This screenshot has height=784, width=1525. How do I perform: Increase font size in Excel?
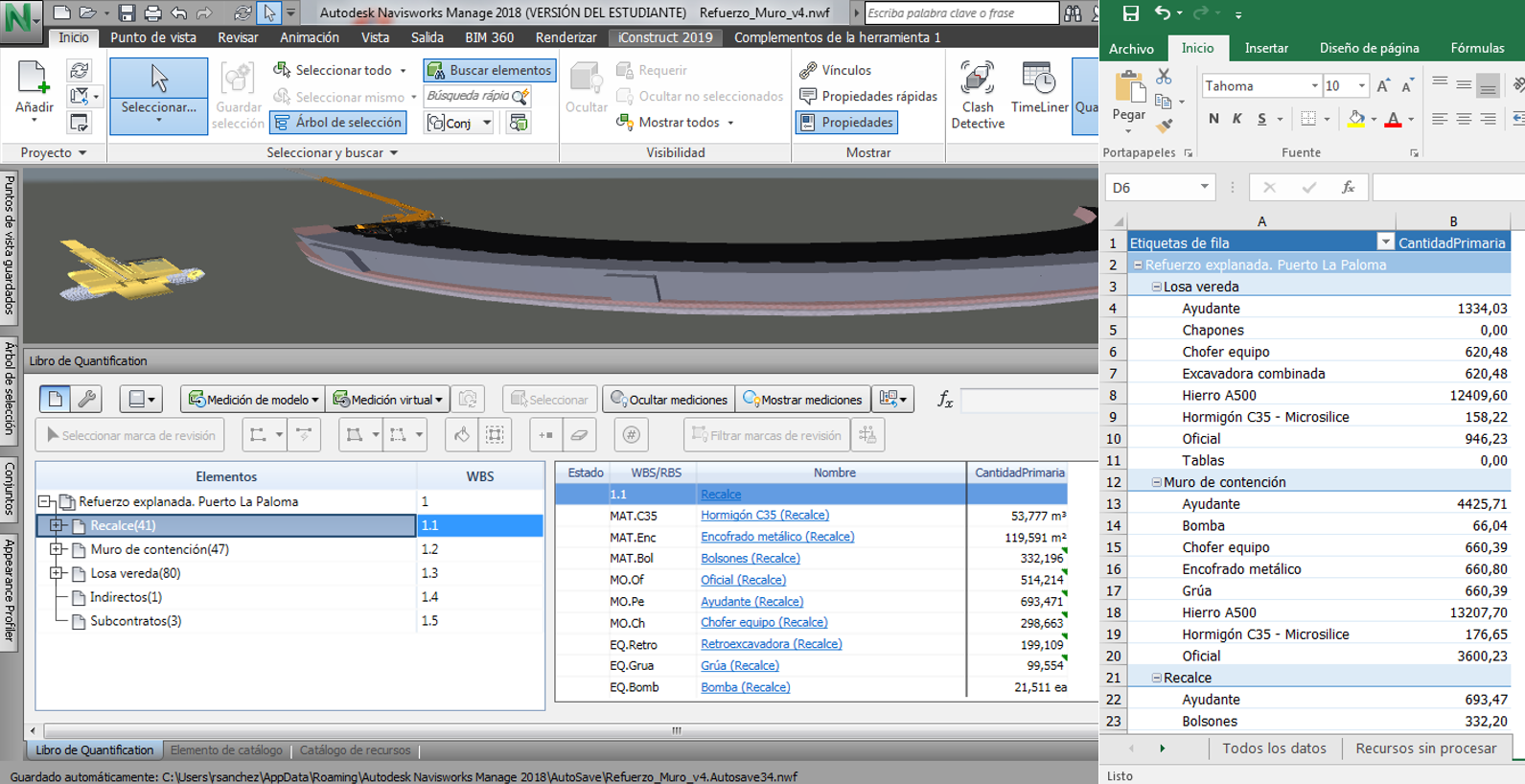point(1383,86)
